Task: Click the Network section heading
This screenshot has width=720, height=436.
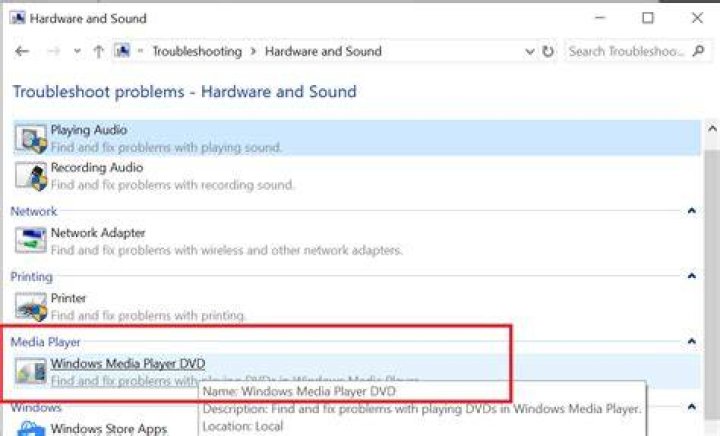Action: [34, 211]
